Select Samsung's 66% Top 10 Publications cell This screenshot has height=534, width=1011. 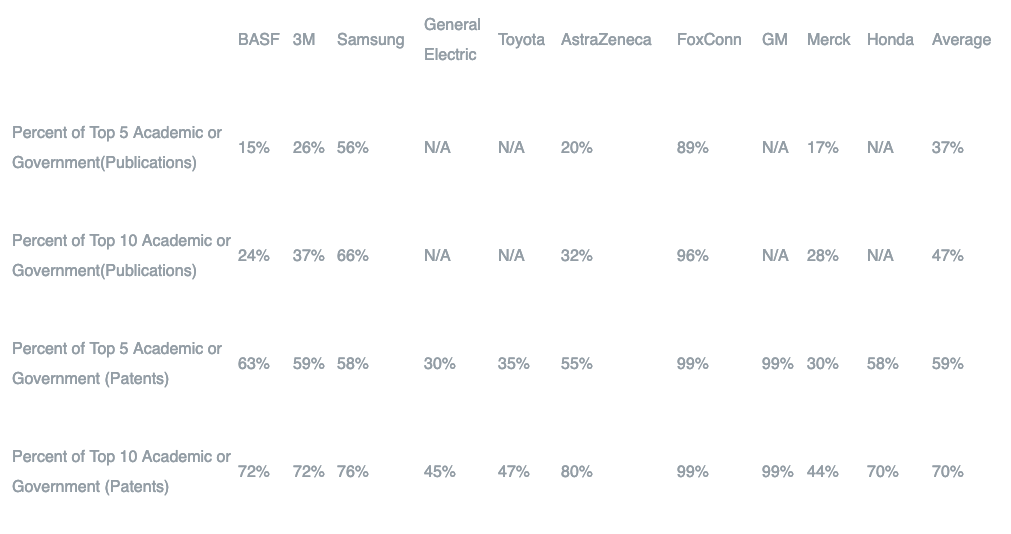pyautogui.click(x=353, y=255)
